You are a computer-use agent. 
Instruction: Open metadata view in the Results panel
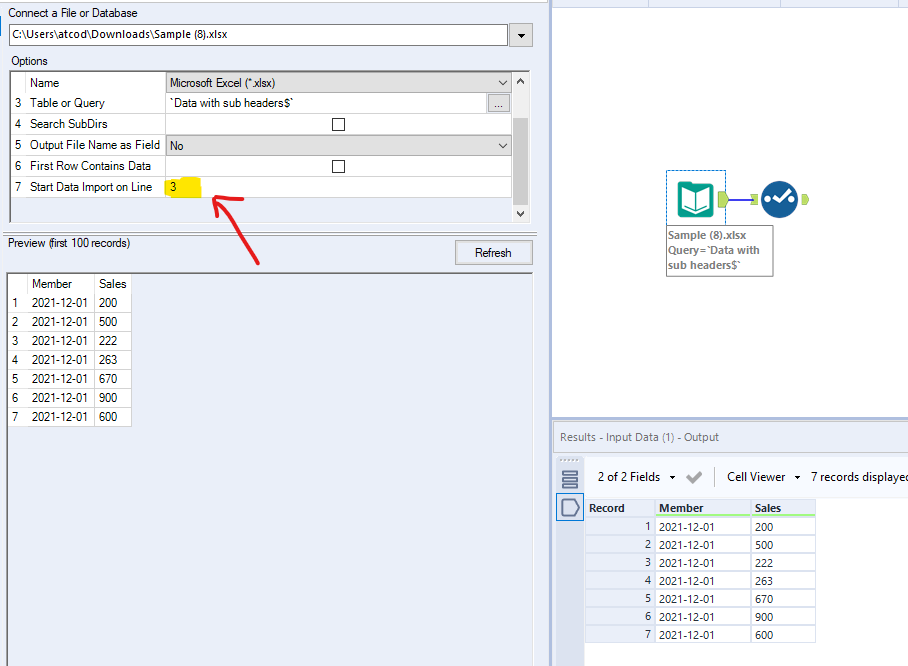coord(569,477)
